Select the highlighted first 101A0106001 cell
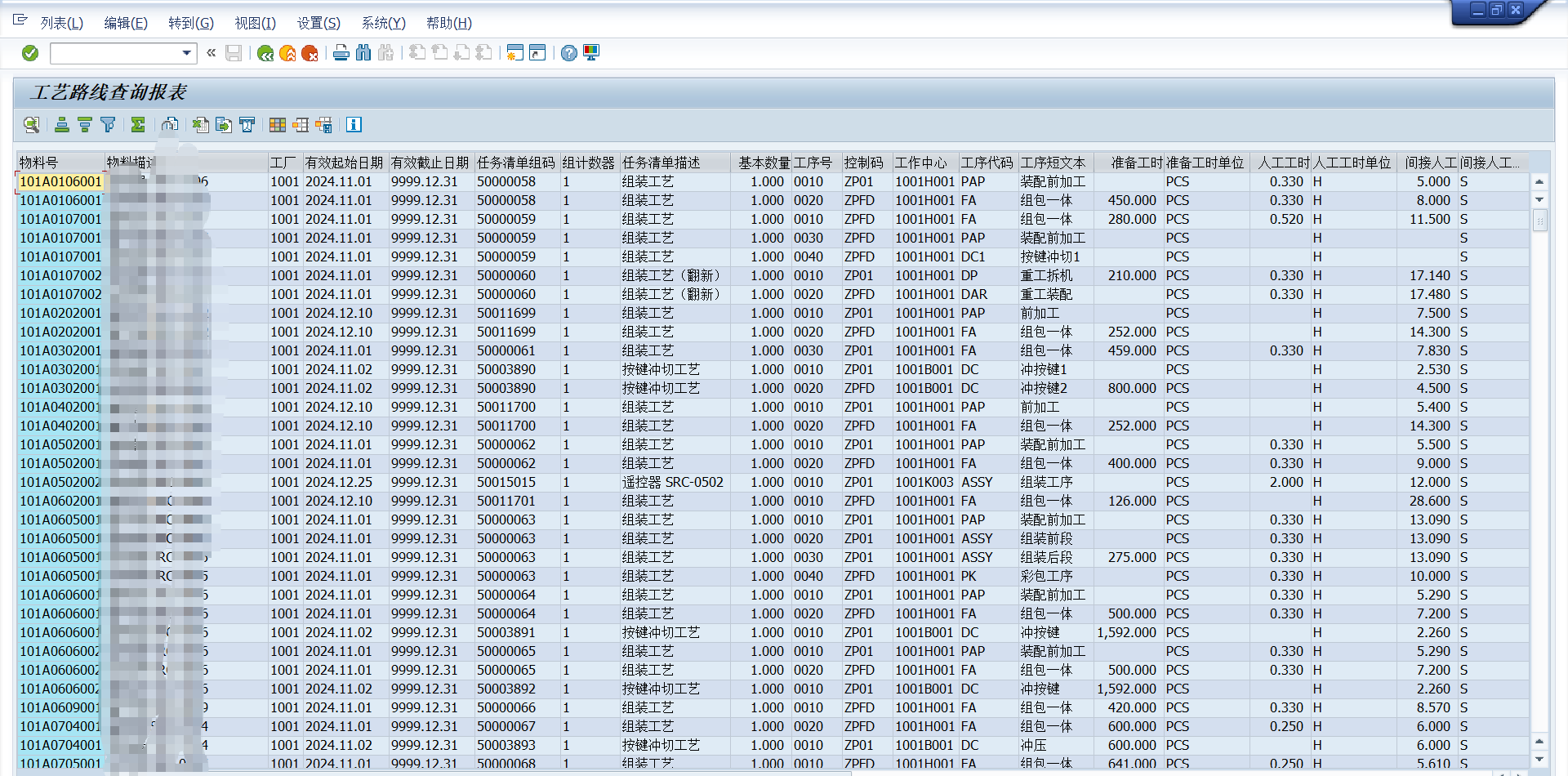This screenshot has width=1568, height=776. (x=60, y=181)
